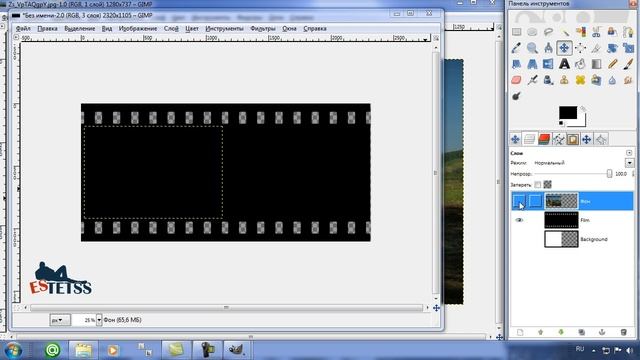Open the image menu button at ruler corner
Image resolution: width=640 pixels, height=360 pixels.
click(x=16, y=37)
